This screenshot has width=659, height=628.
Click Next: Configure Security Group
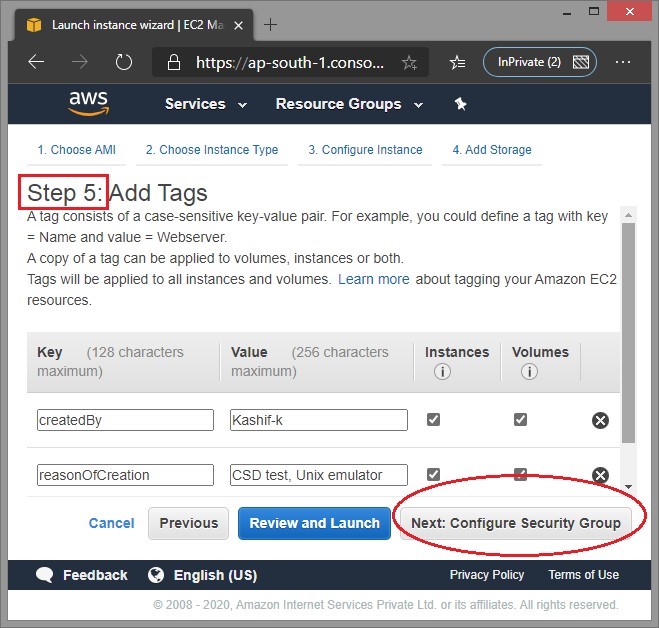tap(516, 523)
